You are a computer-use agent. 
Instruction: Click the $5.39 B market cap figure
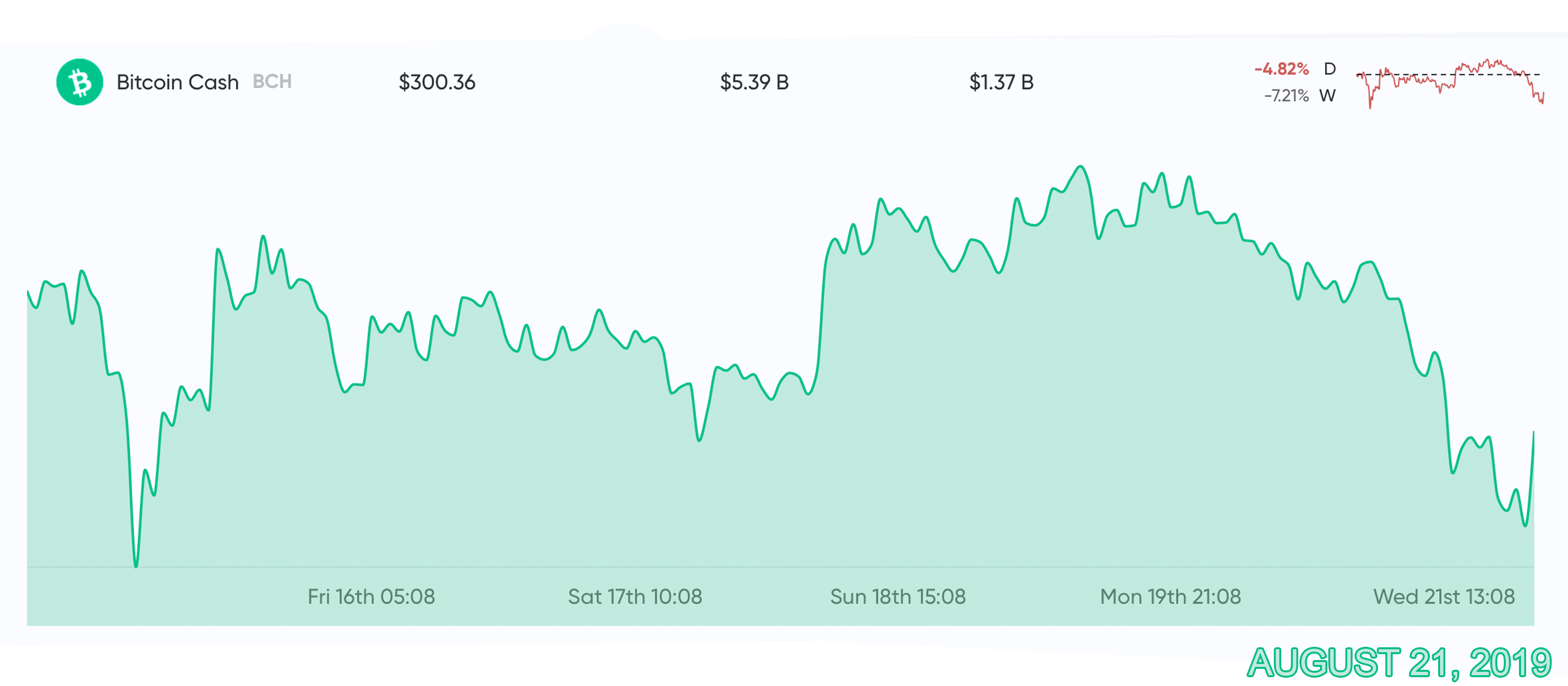[754, 82]
